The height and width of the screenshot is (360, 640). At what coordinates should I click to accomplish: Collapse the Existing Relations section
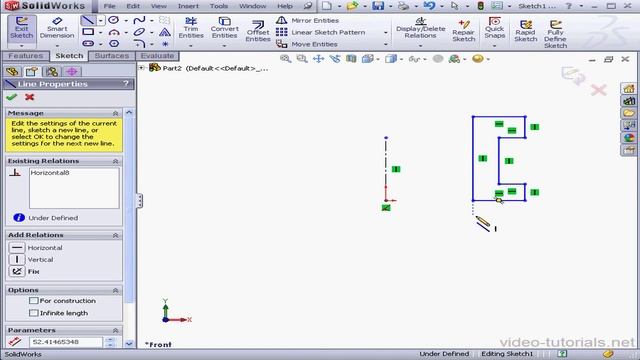pos(116,161)
